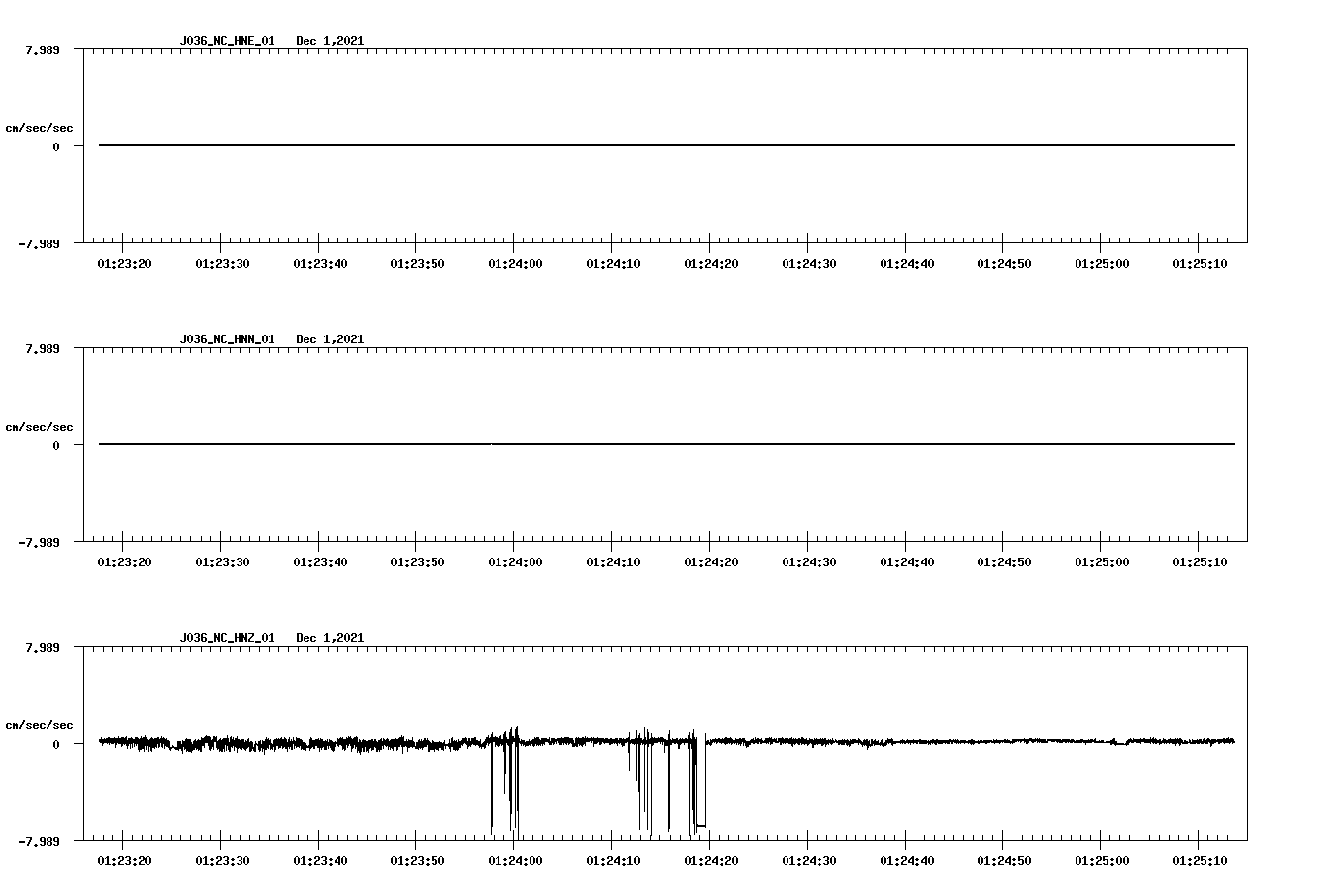Click the Dec 1,2021 date on HNE plot
The image size is (1317, 896).
coord(330,41)
